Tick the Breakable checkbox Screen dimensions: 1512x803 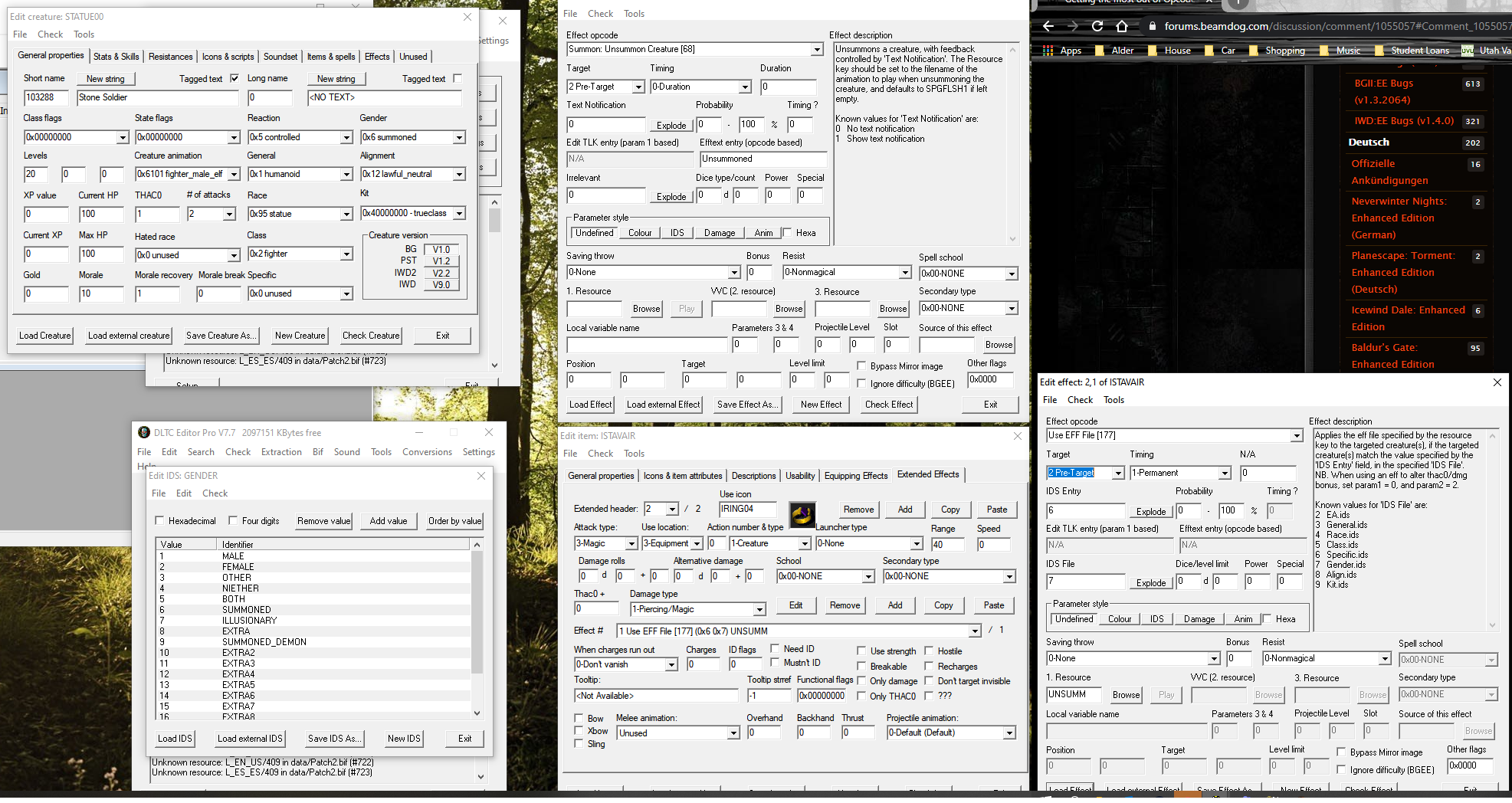click(861, 667)
